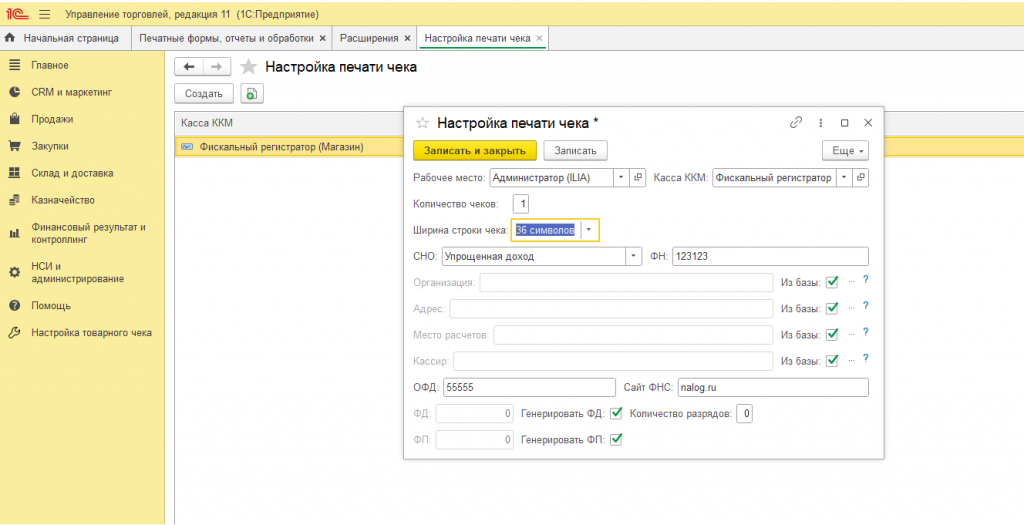Image resolution: width=1024 pixels, height=525 pixels.
Task: Go forward with the right arrow button
Action: pyautogui.click(x=217, y=67)
